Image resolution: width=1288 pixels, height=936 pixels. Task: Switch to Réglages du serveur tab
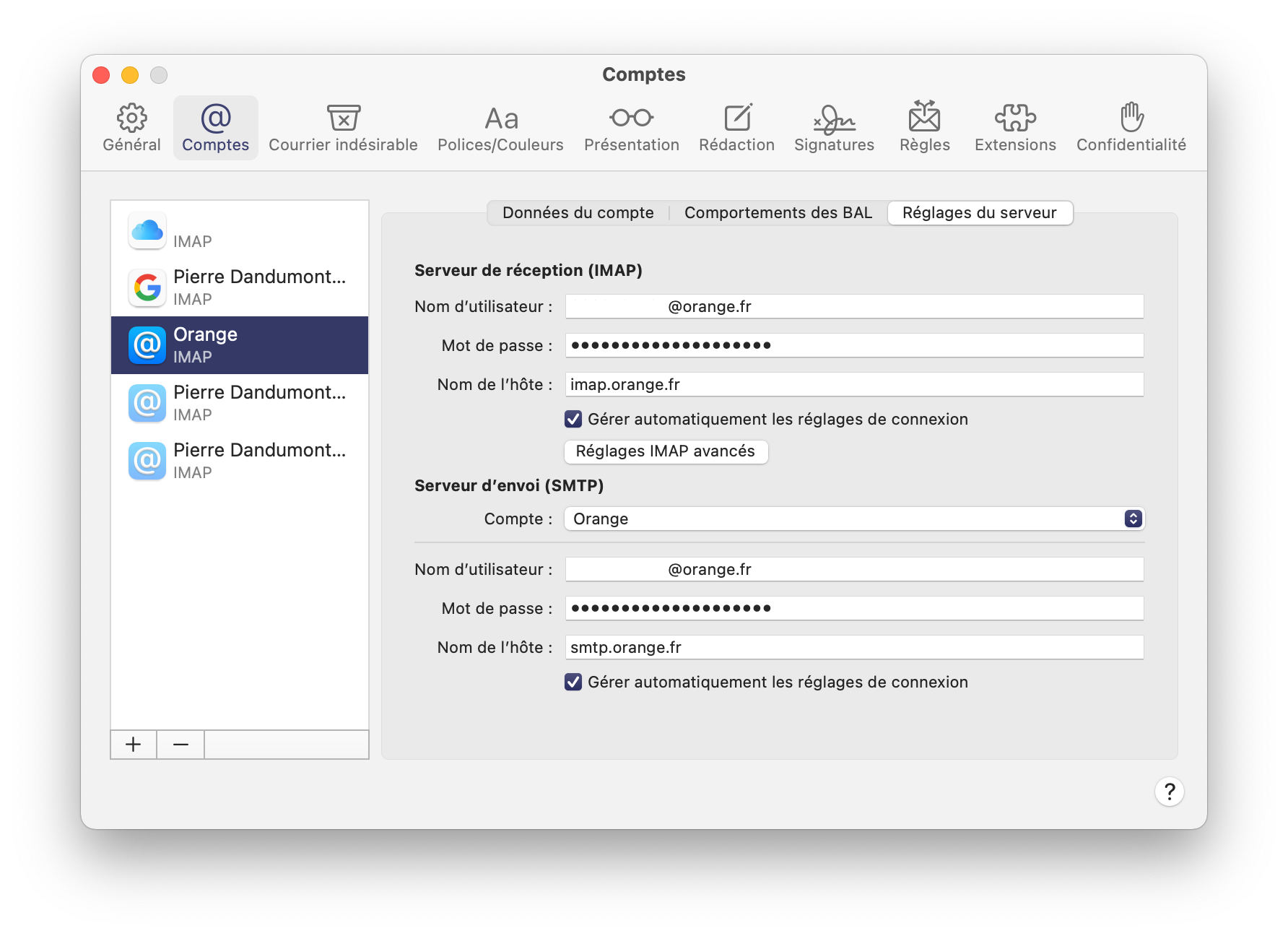(x=980, y=213)
